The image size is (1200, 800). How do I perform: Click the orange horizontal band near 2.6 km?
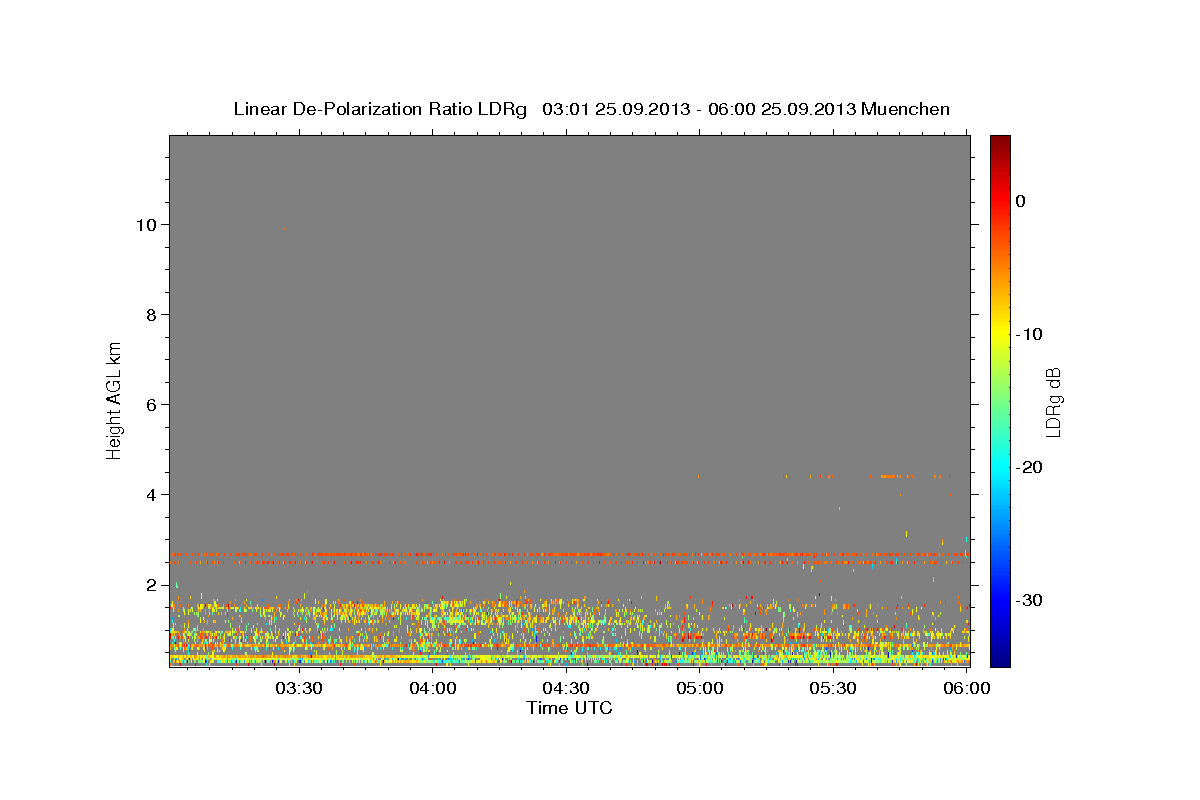[x=569, y=554]
